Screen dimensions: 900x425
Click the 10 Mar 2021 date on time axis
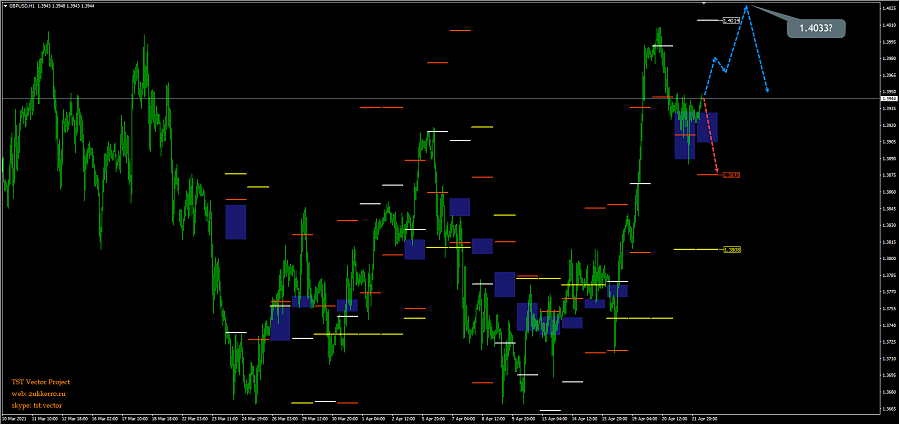[14, 418]
